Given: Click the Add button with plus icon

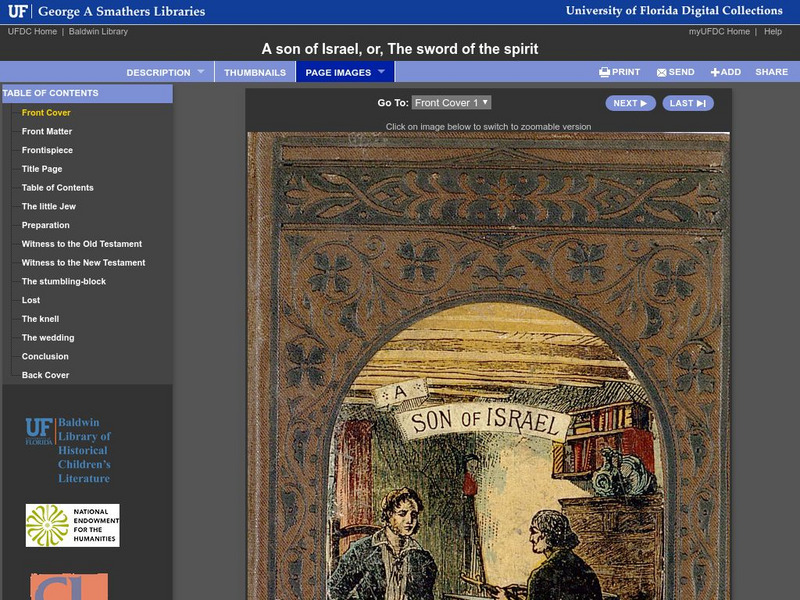Looking at the screenshot, I should pyautogui.click(x=726, y=72).
